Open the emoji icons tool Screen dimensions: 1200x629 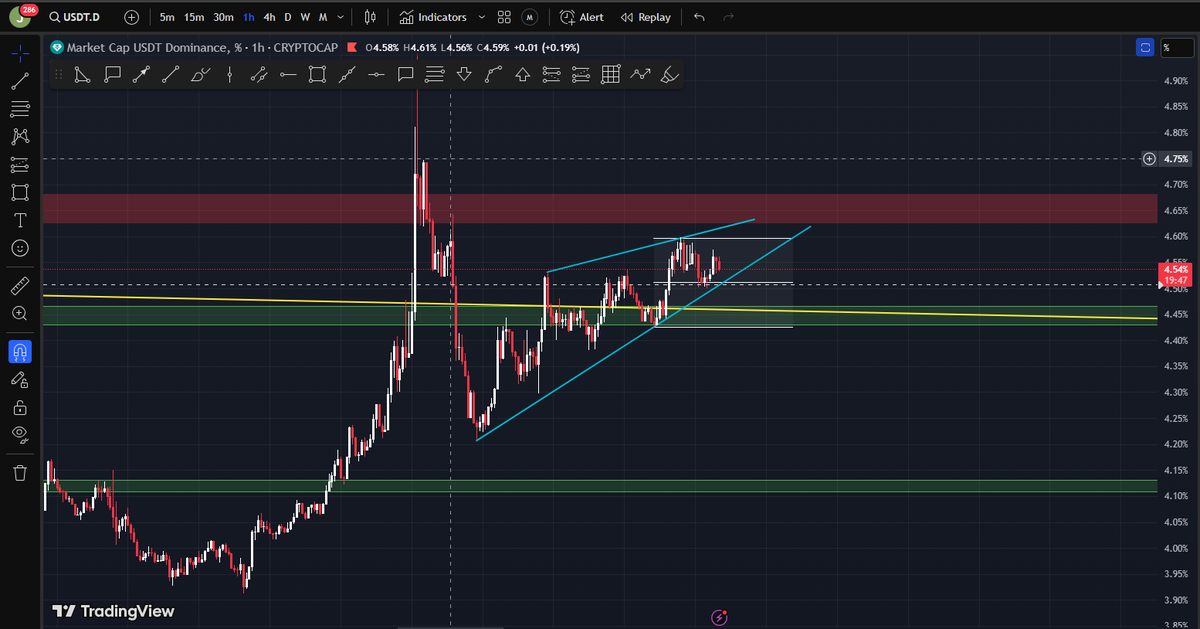[20, 247]
